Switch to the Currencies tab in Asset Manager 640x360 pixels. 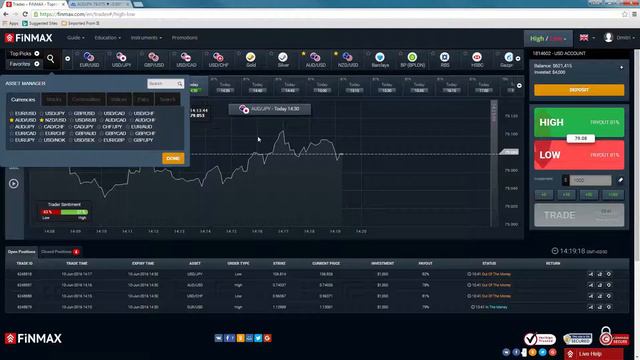coord(23,100)
